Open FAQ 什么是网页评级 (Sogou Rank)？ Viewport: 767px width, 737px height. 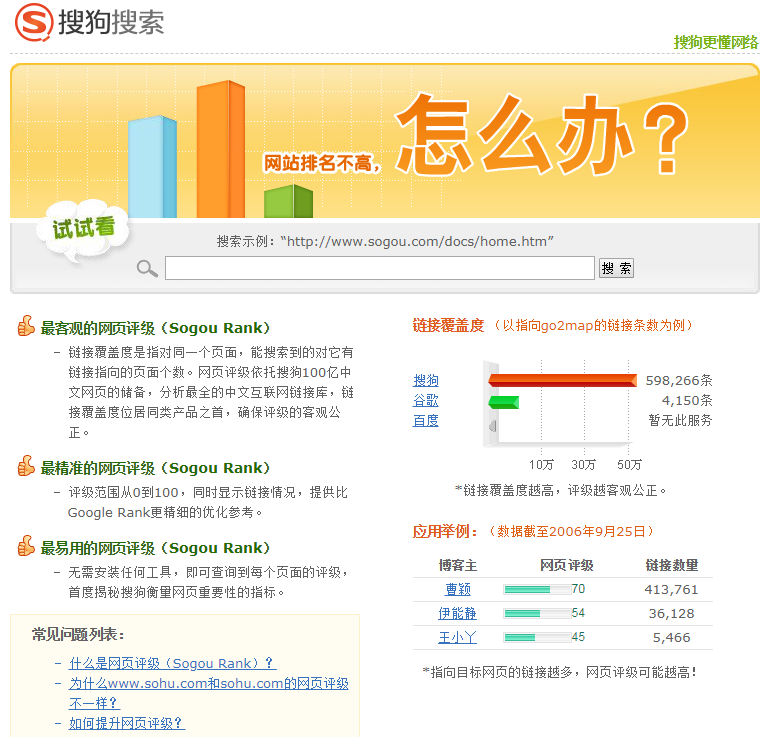tap(173, 663)
